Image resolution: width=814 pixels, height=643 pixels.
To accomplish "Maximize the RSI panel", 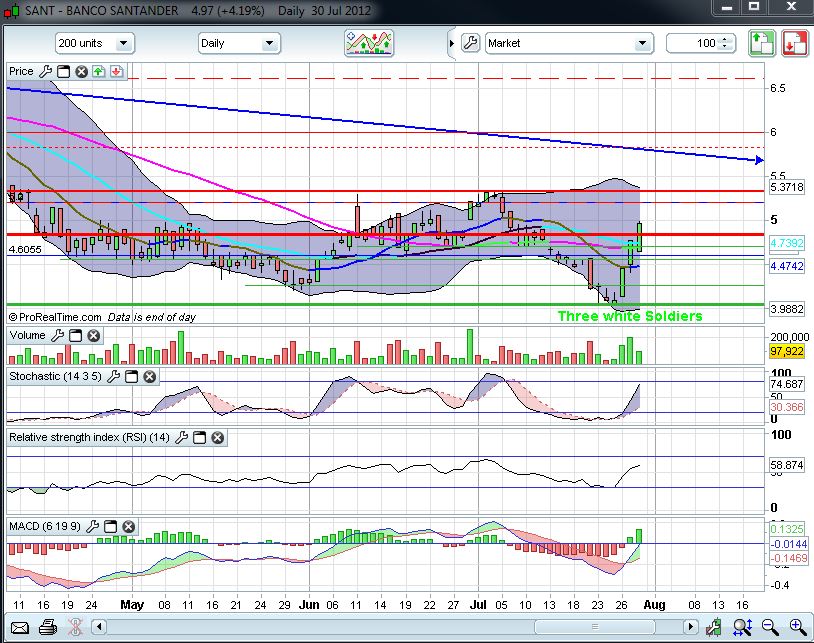I will click(199, 437).
